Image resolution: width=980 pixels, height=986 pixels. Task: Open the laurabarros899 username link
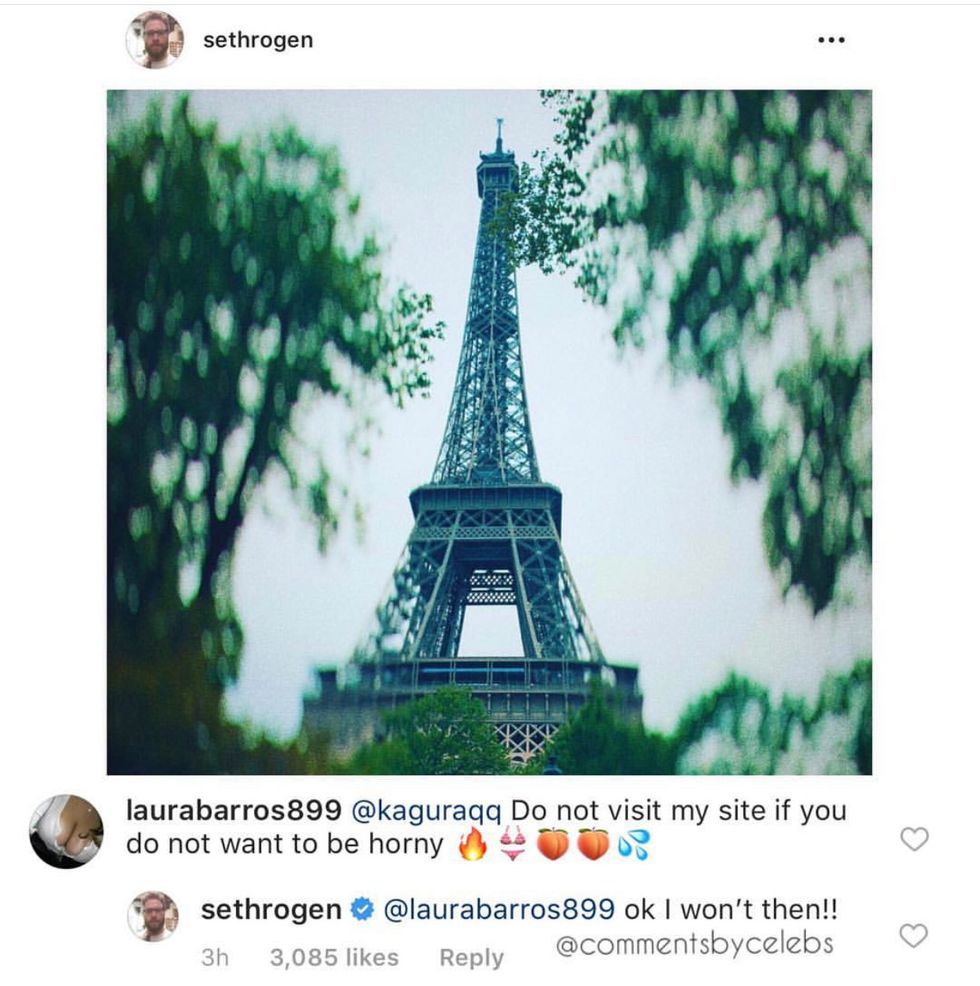(233, 811)
